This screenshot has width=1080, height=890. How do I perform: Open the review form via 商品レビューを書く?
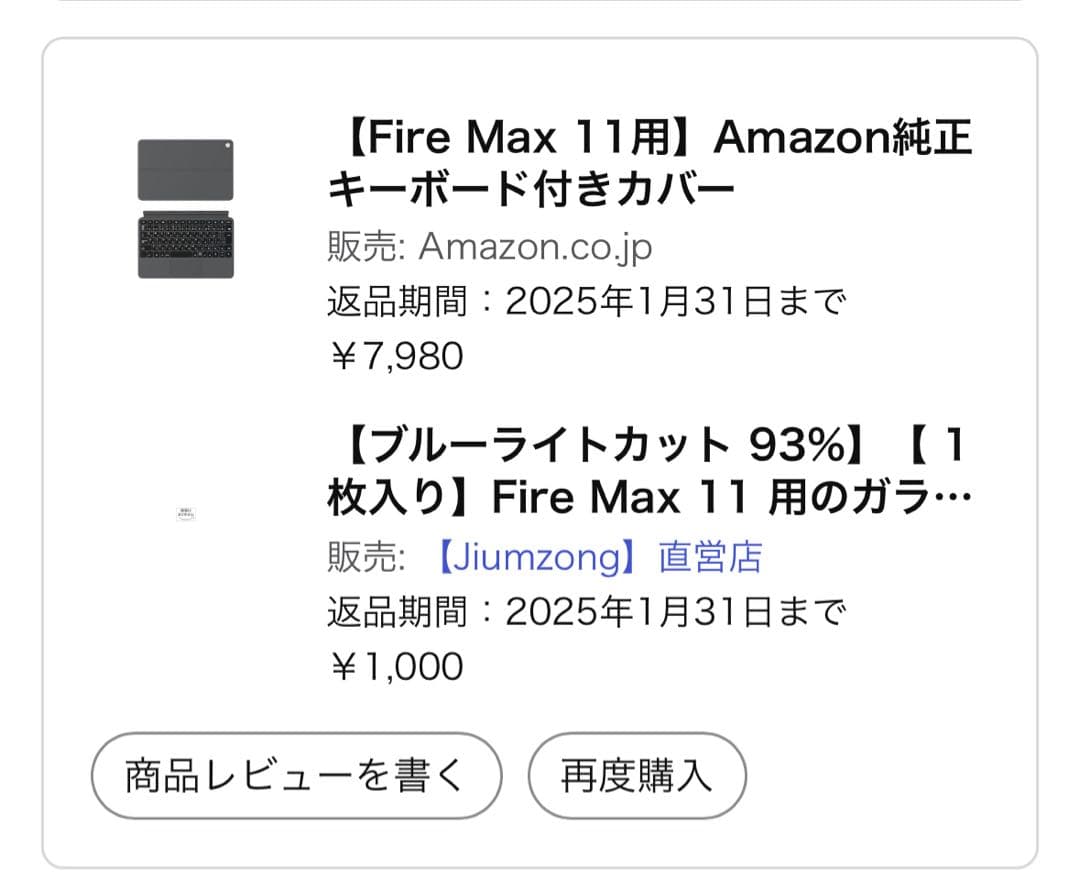coord(296,774)
